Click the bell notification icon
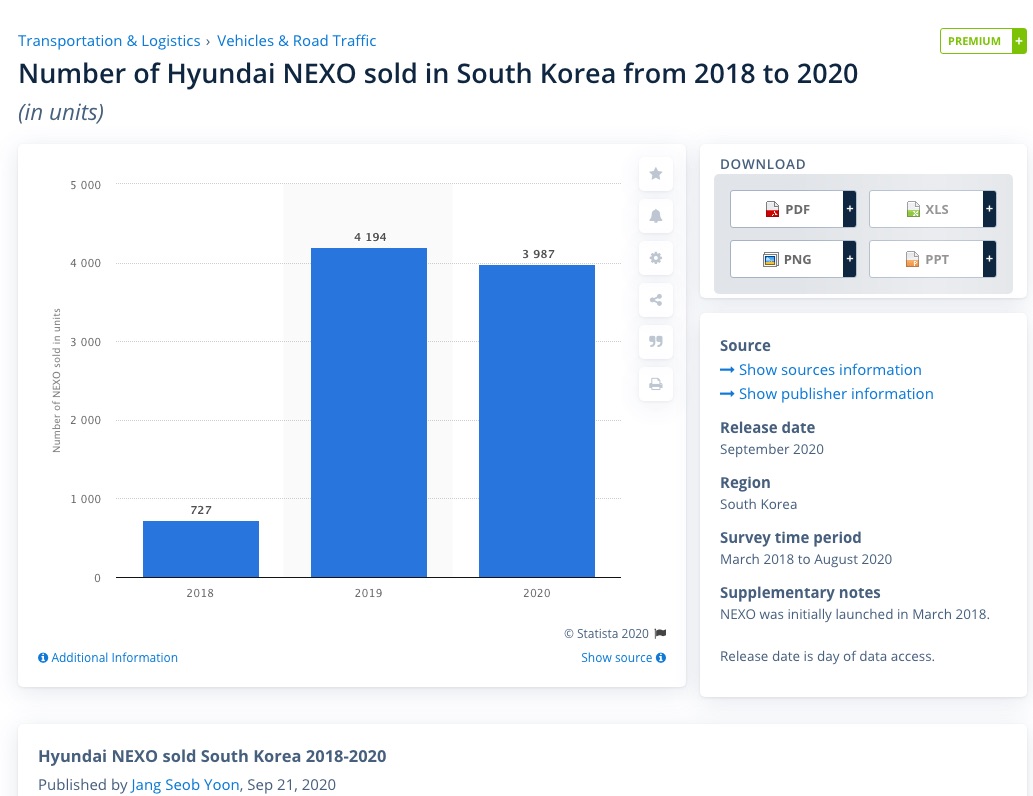This screenshot has width=1033, height=796. pyautogui.click(x=656, y=216)
